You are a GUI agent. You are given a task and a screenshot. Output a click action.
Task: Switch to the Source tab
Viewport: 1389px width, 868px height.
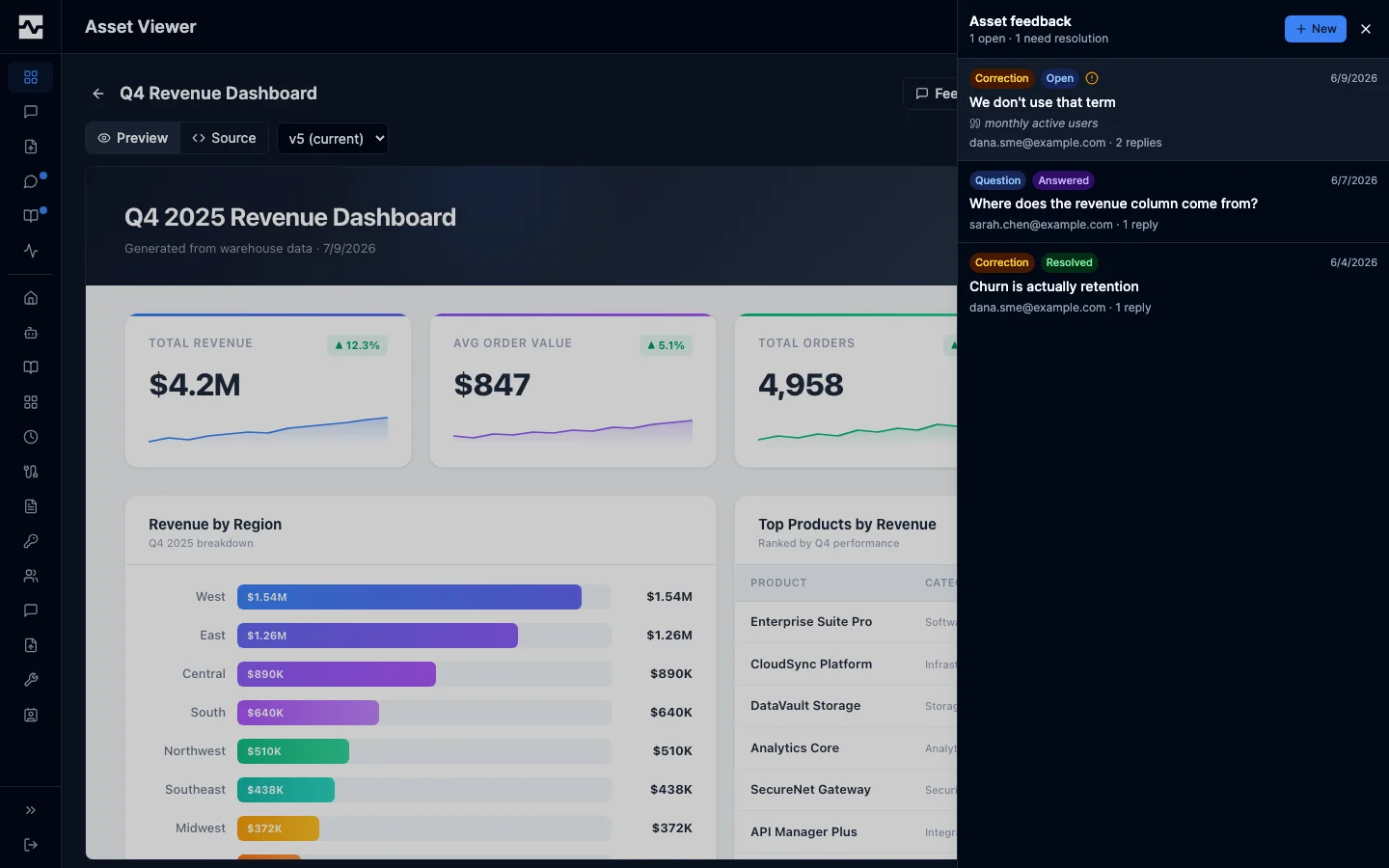coord(224,138)
